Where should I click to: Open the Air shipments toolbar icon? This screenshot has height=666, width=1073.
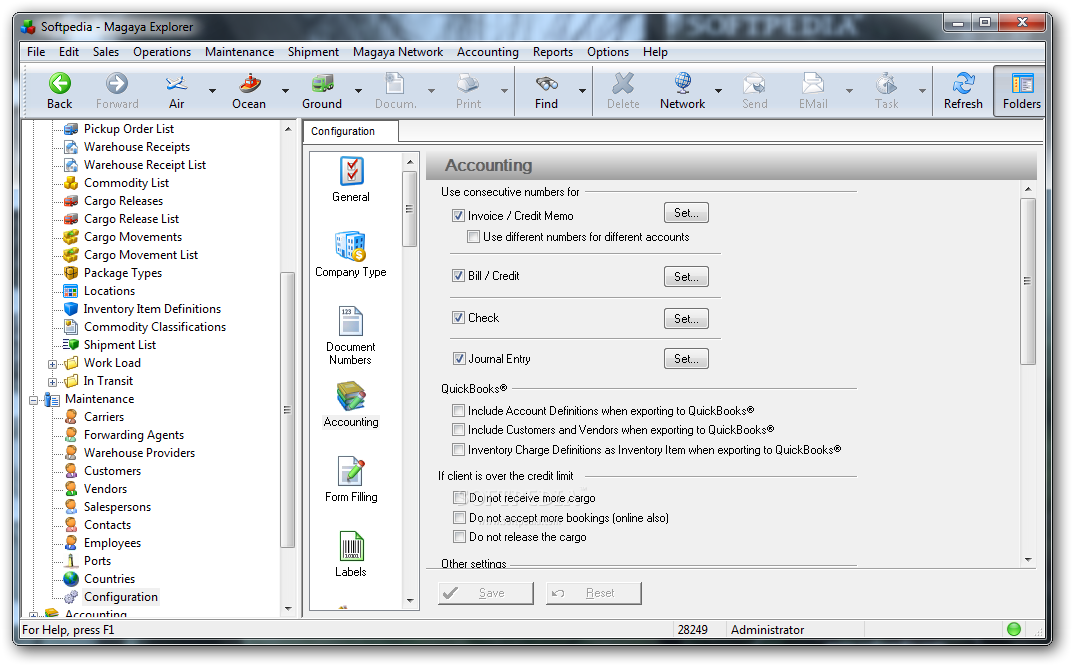176,84
